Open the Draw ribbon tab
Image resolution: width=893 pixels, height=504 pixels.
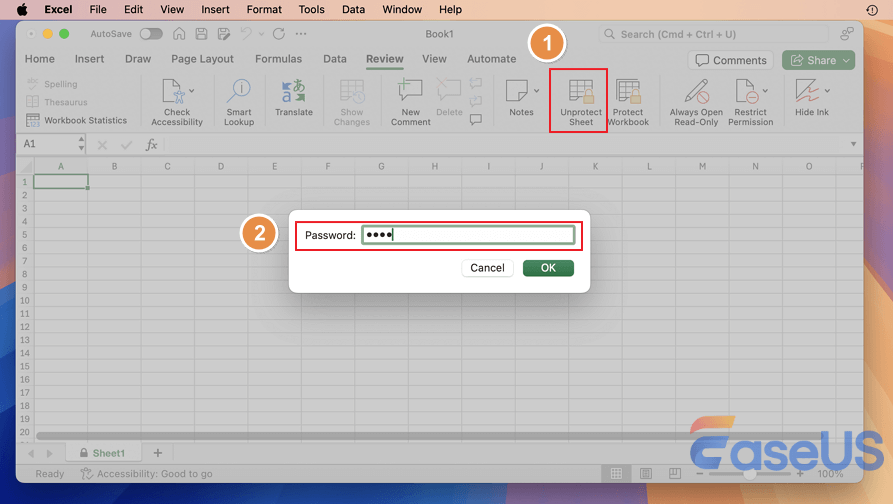(138, 59)
